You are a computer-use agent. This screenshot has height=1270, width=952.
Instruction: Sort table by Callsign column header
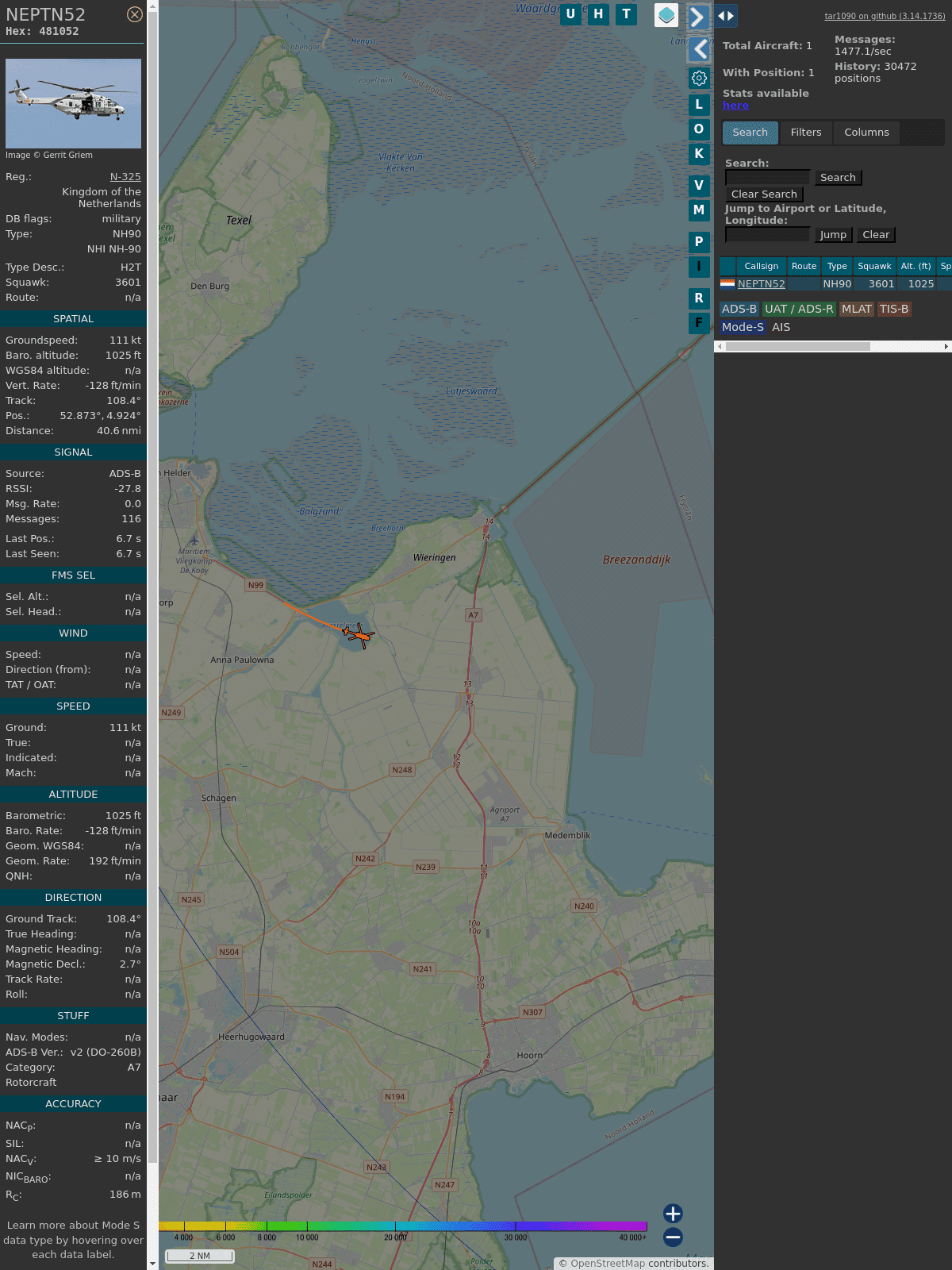point(762,267)
